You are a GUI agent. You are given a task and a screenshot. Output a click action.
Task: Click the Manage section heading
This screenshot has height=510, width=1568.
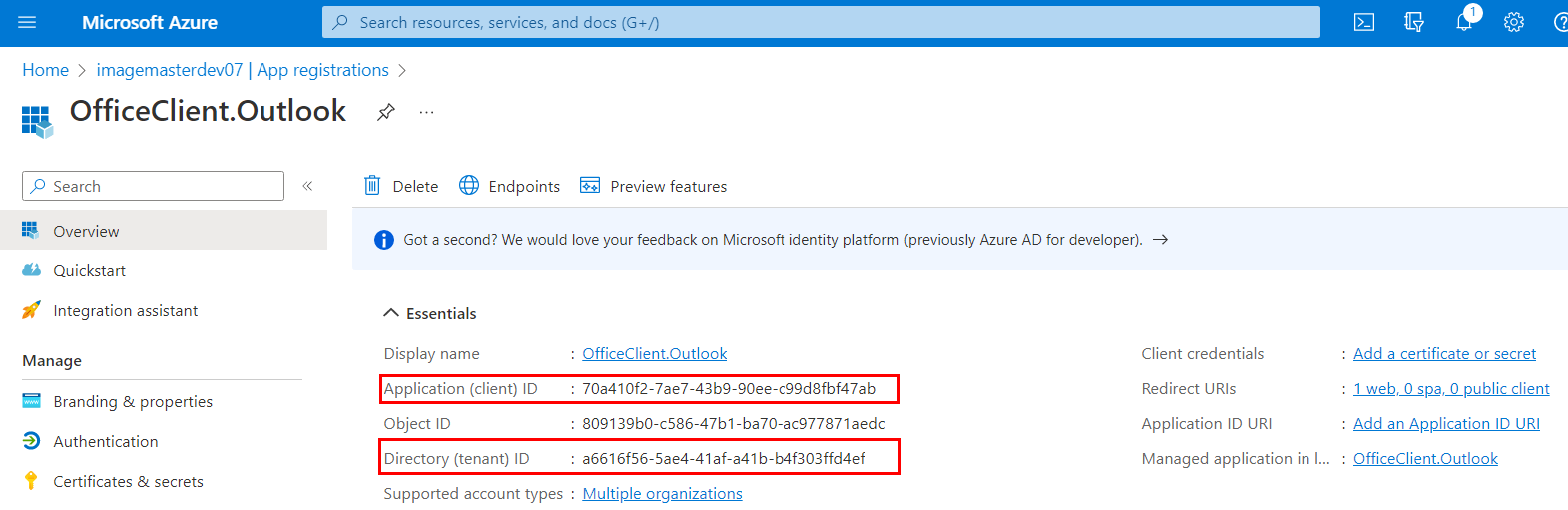(x=52, y=361)
